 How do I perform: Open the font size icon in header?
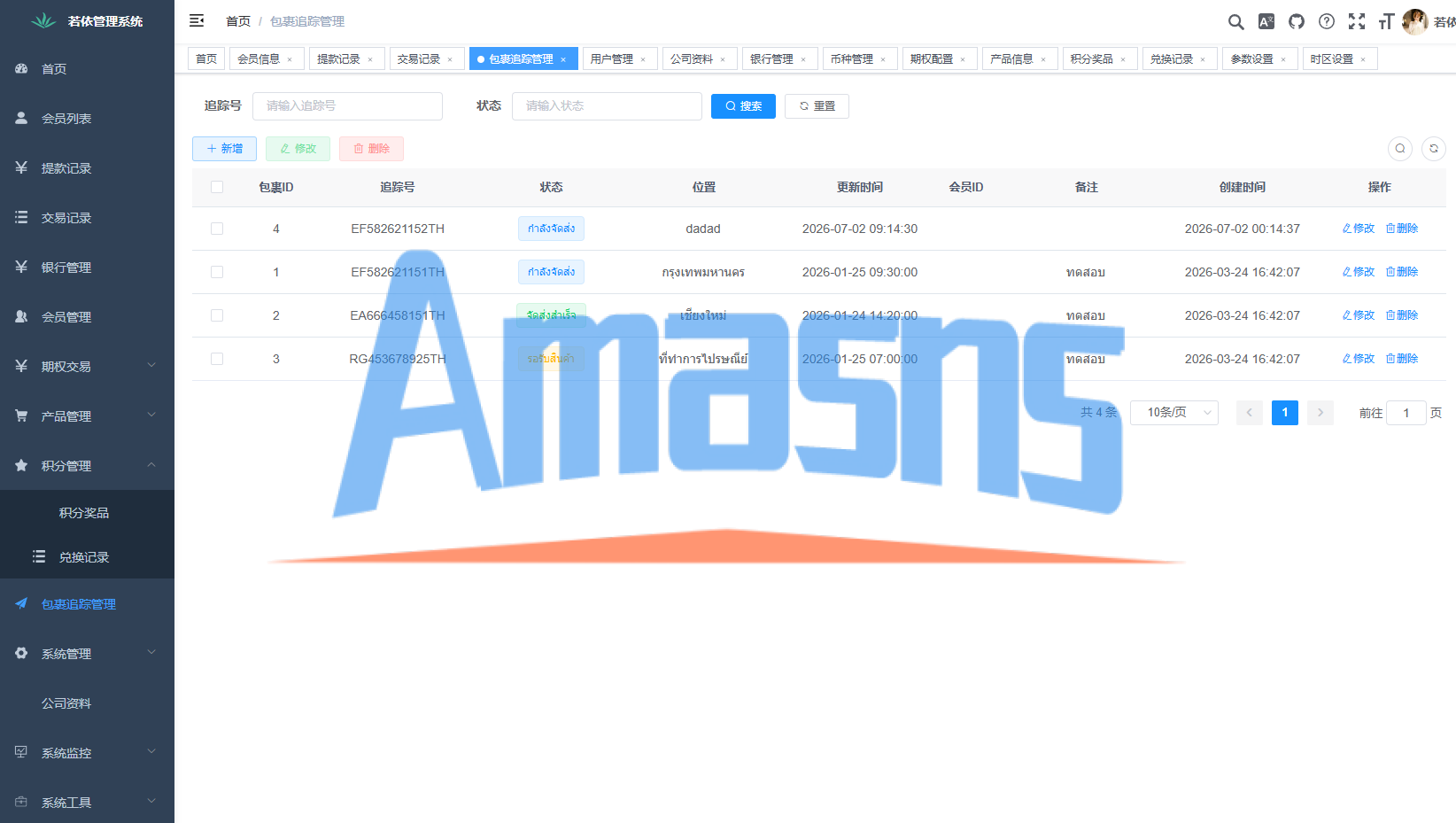click(1386, 22)
